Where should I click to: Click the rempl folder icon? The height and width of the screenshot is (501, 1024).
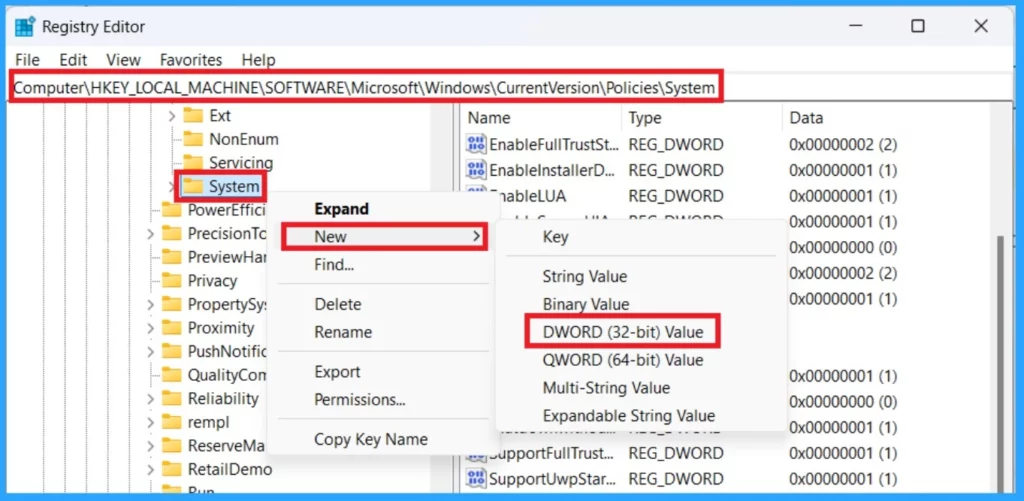tap(171, 422)
